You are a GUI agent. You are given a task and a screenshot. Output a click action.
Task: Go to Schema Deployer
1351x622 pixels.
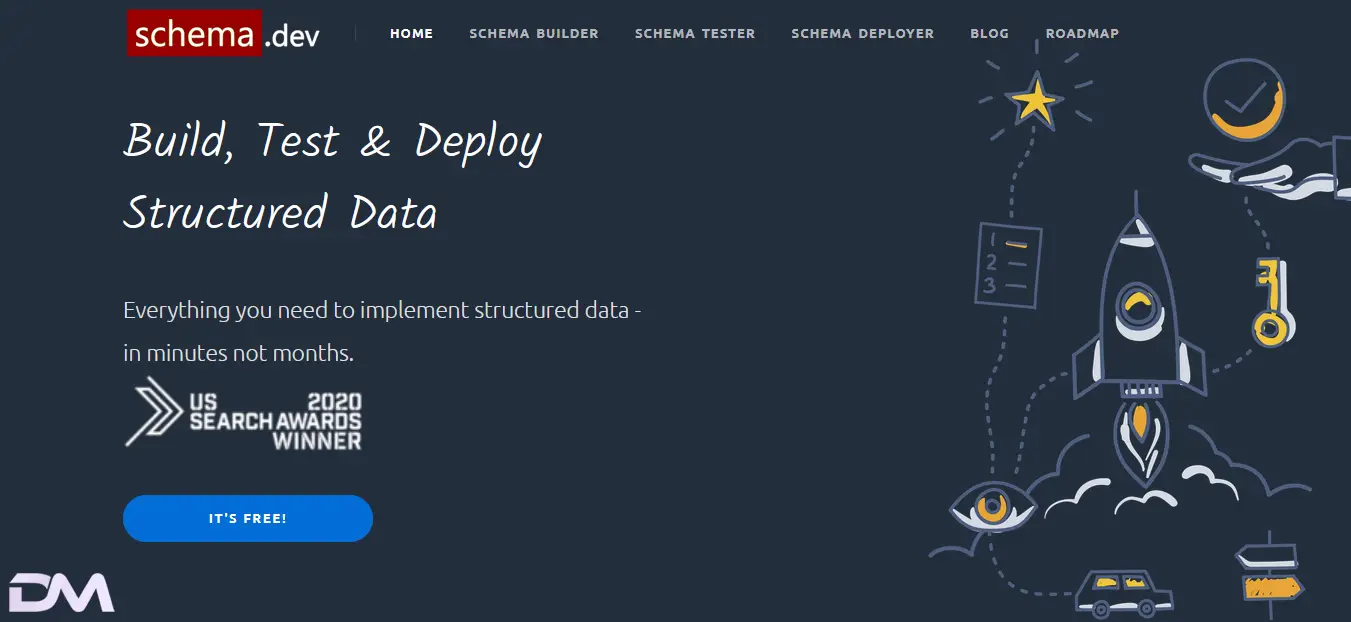click(x=862, y=33)
